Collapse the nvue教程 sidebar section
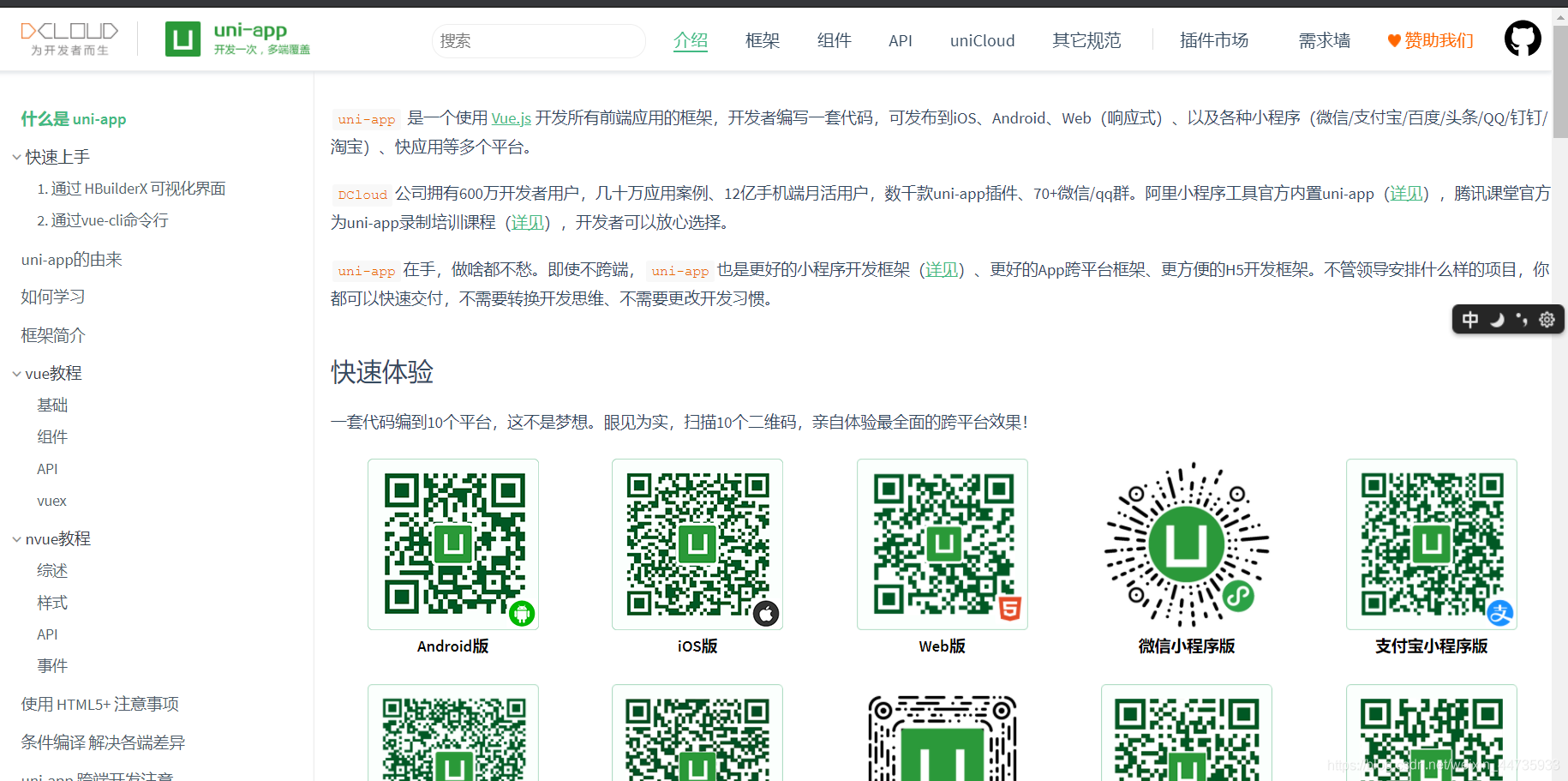This screenshot has height=781, width=1568. click(16, 539)
